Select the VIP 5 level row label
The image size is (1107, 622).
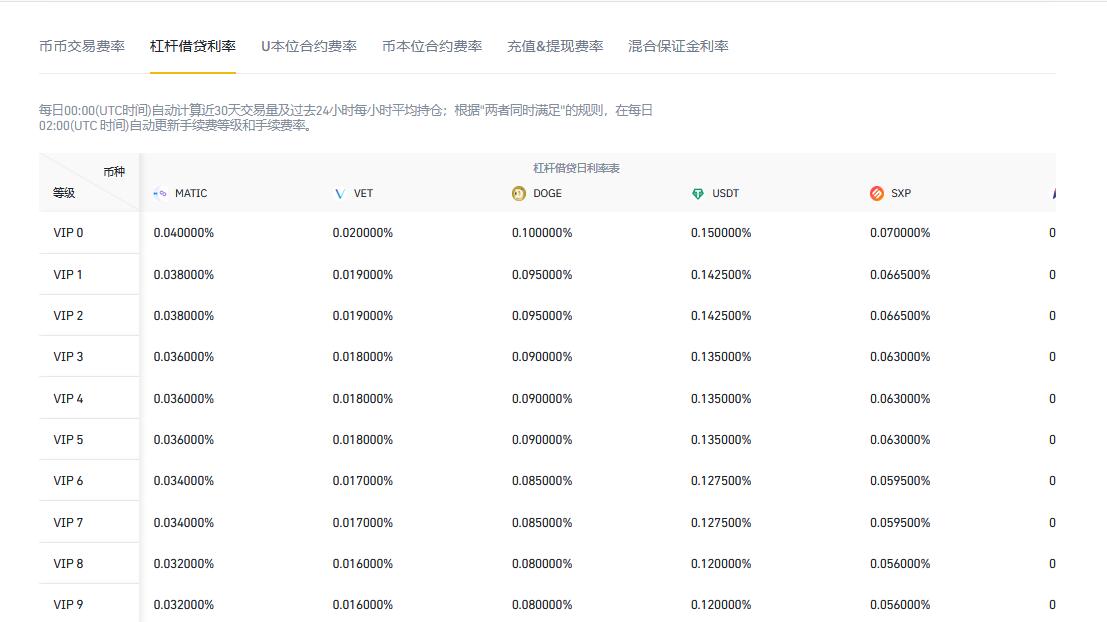(68, 440)
